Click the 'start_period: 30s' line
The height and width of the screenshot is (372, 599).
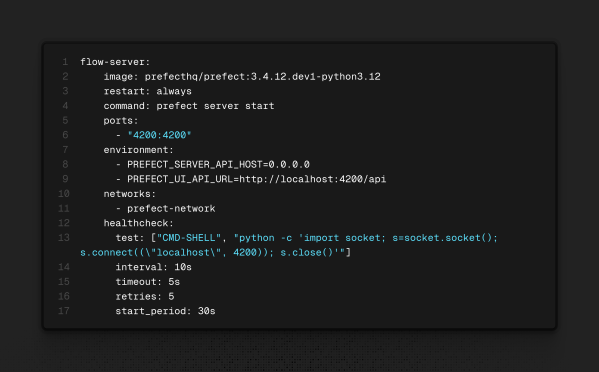tap(165, 311)
